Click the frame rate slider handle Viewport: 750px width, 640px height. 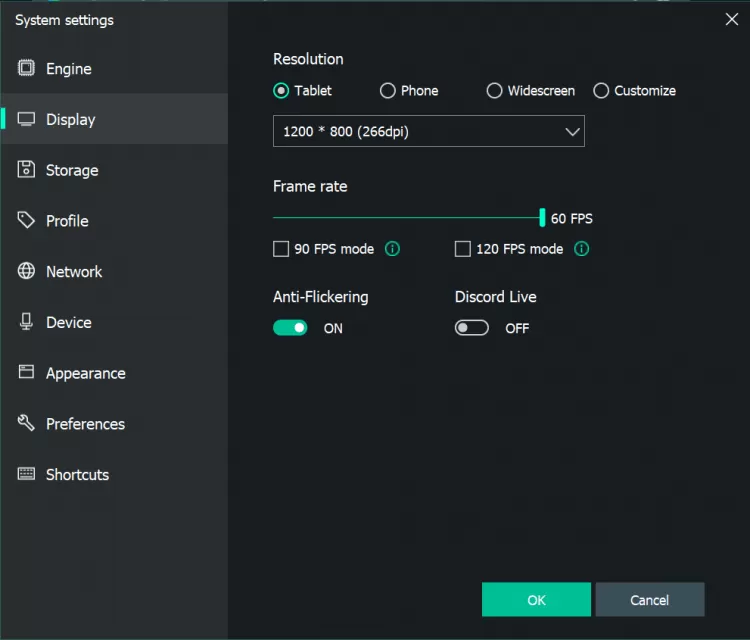coord(542,217)
